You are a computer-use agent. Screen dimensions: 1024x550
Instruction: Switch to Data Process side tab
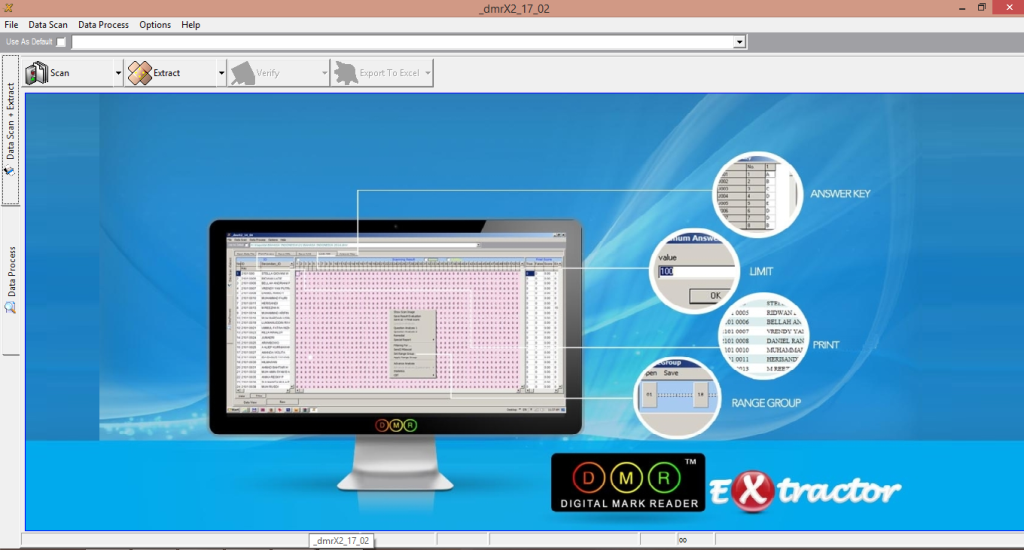click(10, 281)
